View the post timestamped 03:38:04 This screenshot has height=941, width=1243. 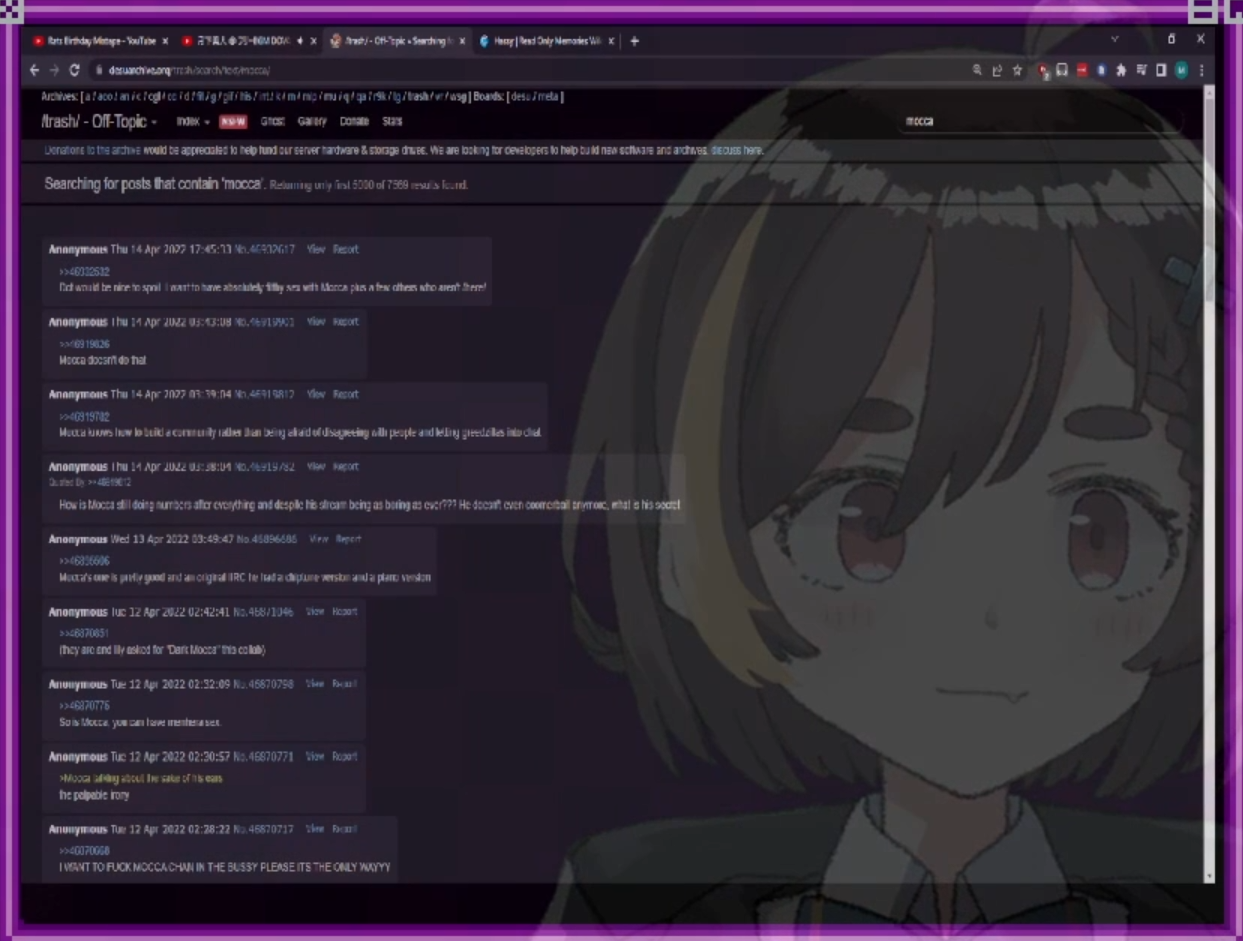pyautogui.click(x=316, y=466)
